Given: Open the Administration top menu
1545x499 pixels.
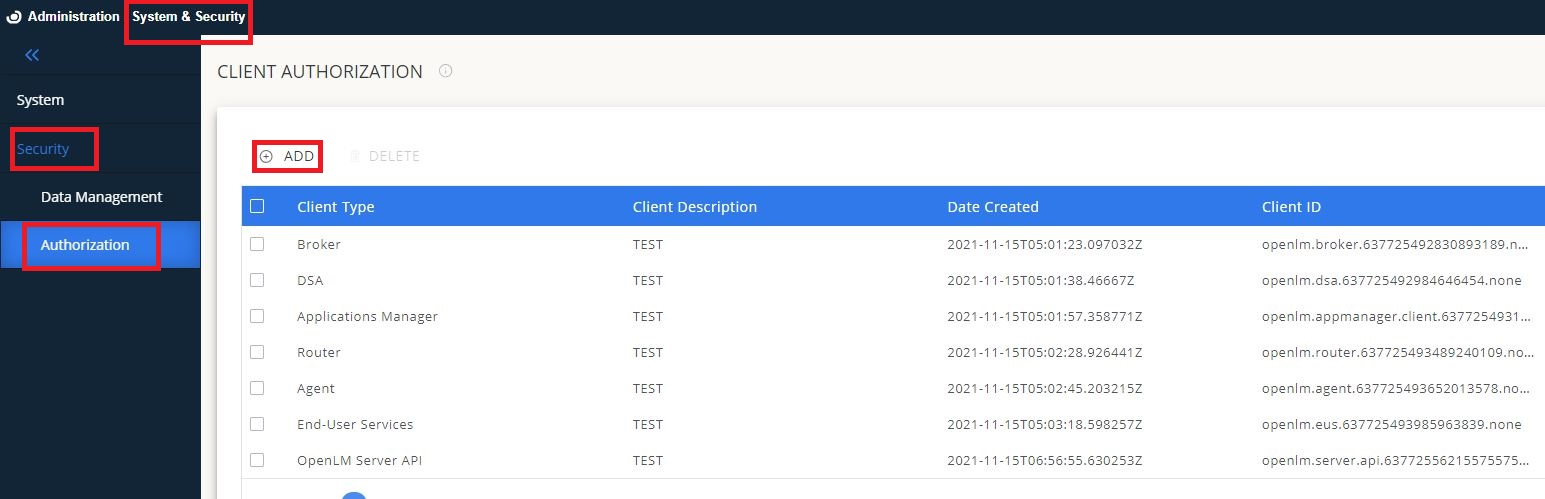Looking at the screenshot, I should 73,17.
